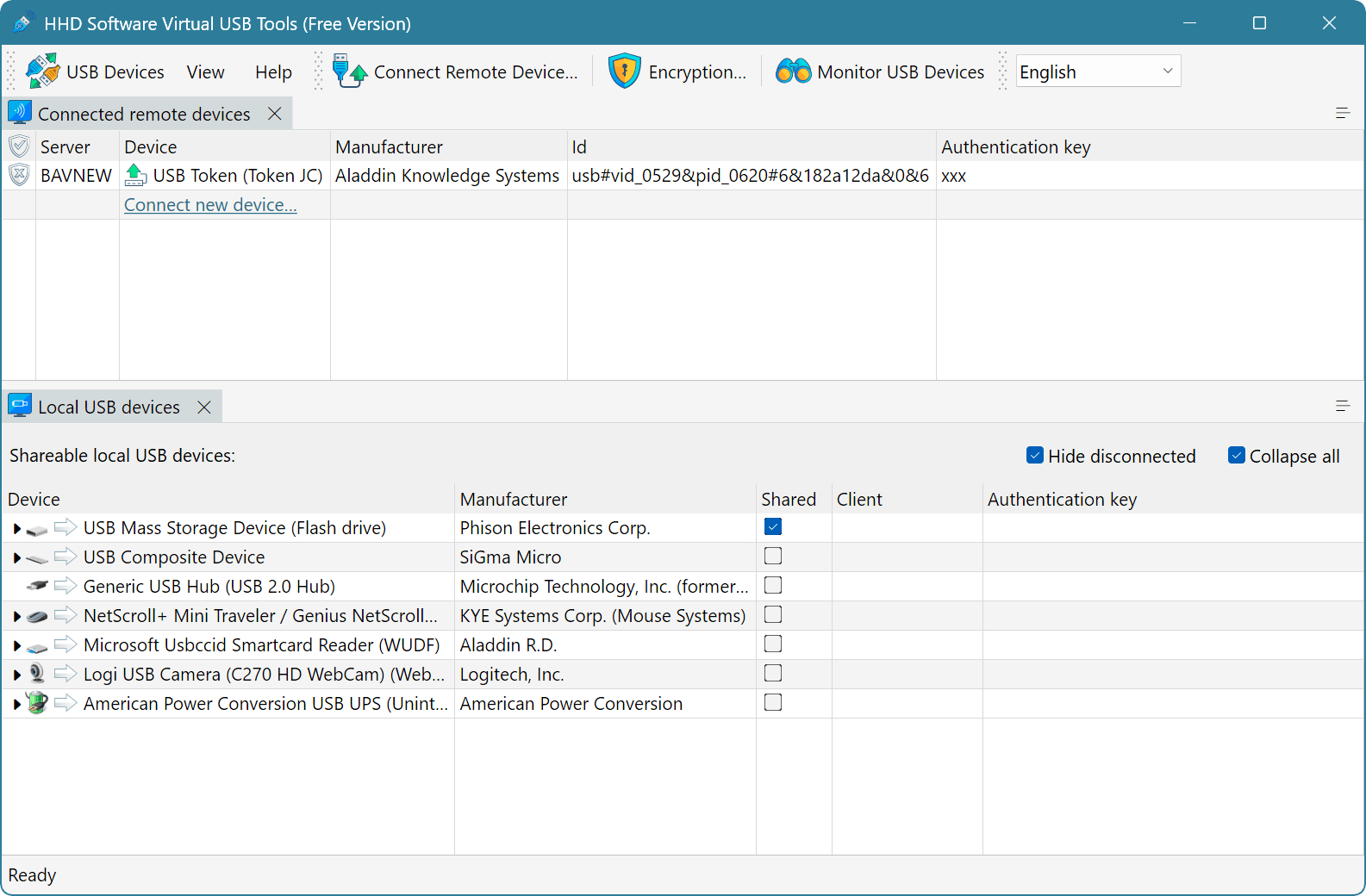
Task: Expand the Microsoft Usbccid Smartcard Reader row
Action: [16, 646]
